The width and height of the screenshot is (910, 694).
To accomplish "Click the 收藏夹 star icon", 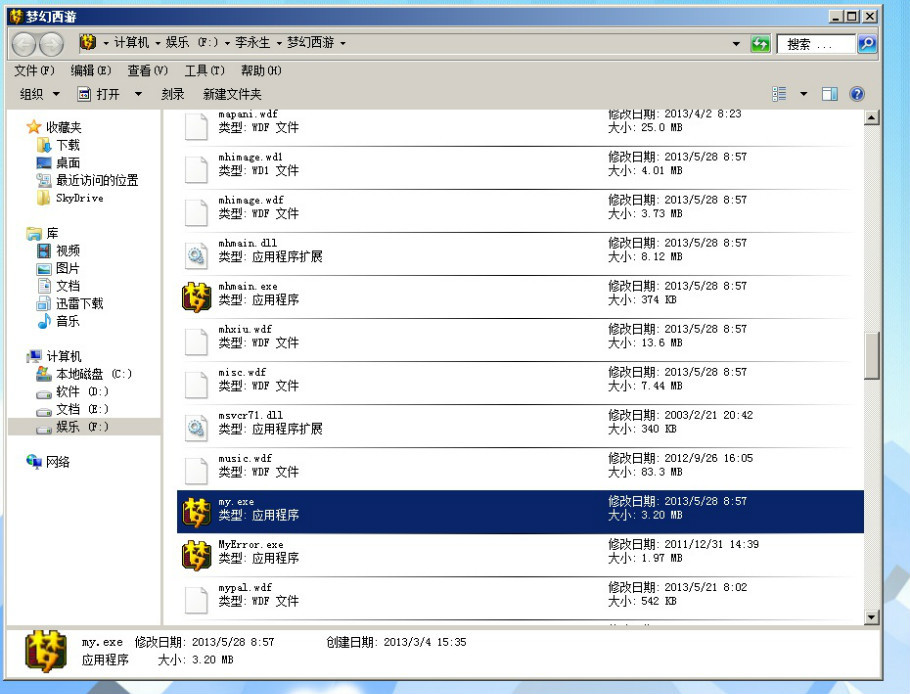I will [34, 127].
